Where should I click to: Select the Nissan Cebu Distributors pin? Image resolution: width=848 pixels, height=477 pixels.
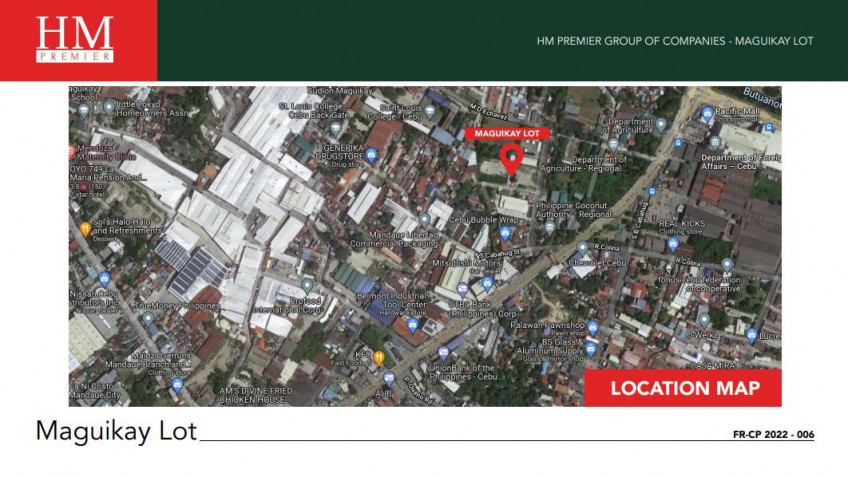(x=104, y=279)
